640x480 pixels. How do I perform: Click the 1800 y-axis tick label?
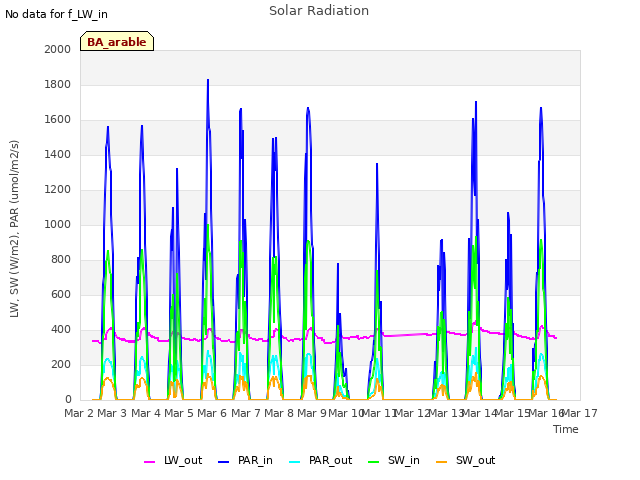[x=58, y=84]
